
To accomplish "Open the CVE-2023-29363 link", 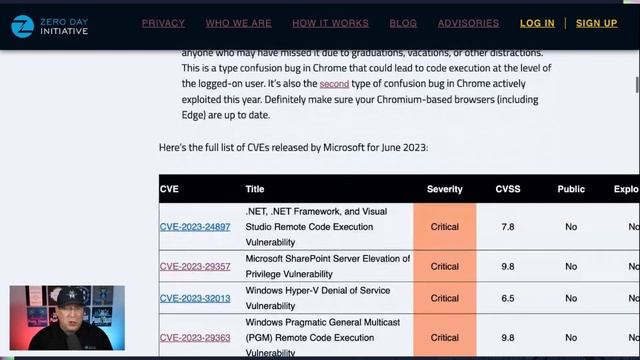I will coord(195,338).
